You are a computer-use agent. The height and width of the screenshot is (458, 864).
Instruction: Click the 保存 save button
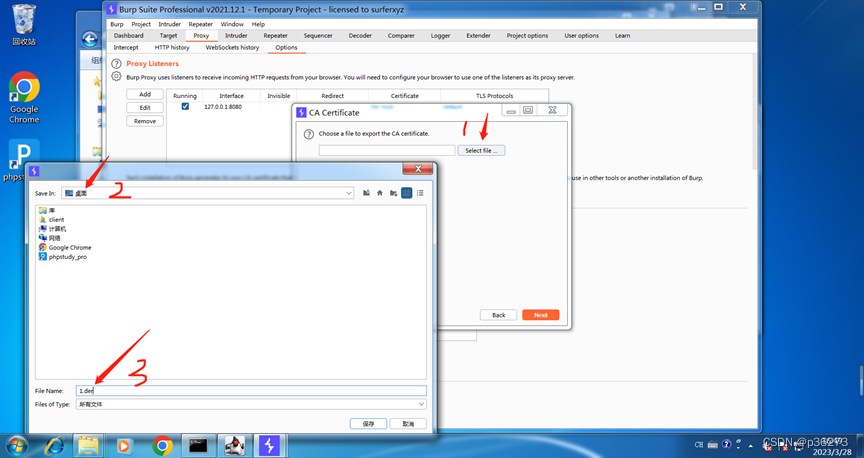(368, 424)
